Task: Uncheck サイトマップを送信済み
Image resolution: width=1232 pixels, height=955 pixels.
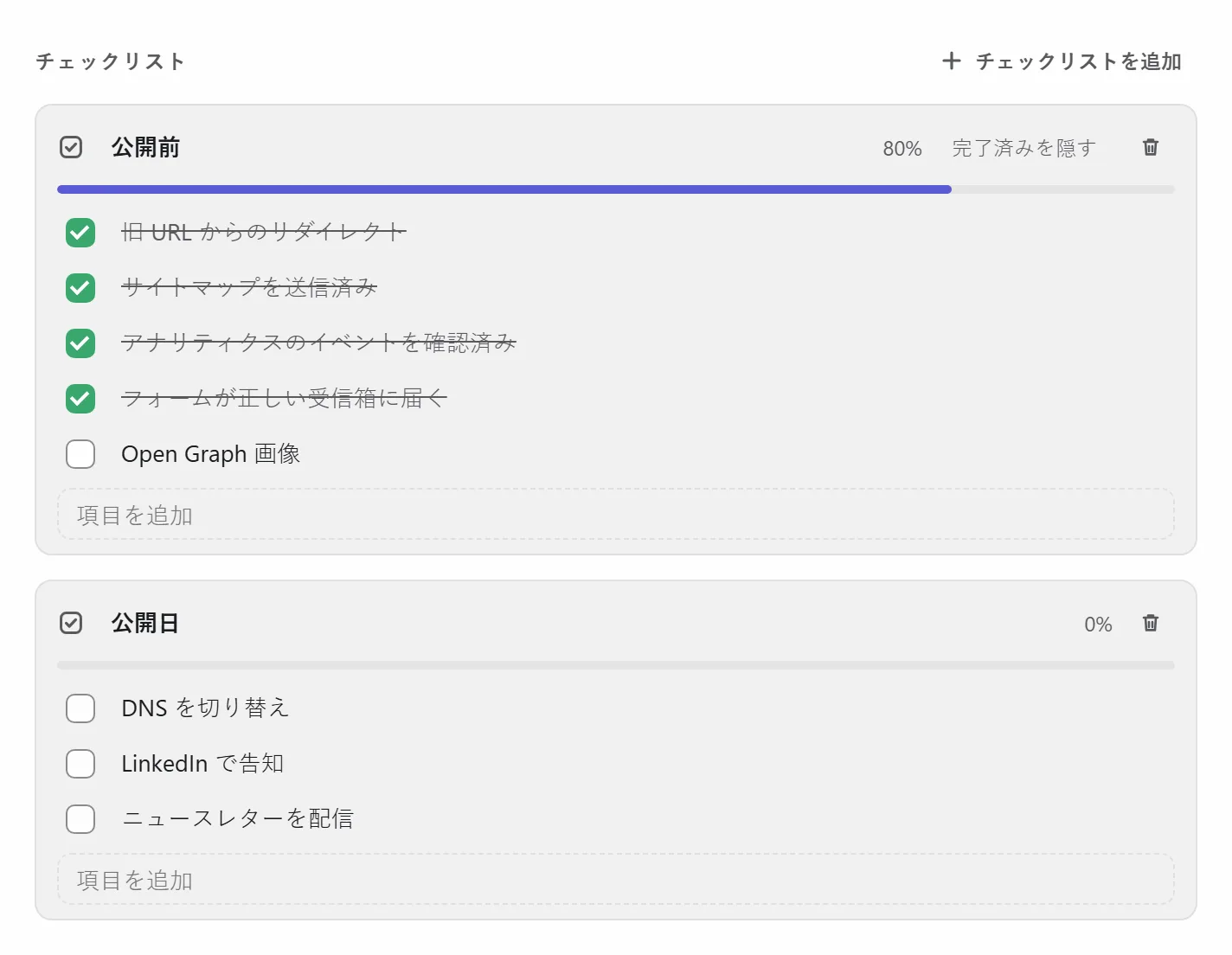Action: (80, 288)
